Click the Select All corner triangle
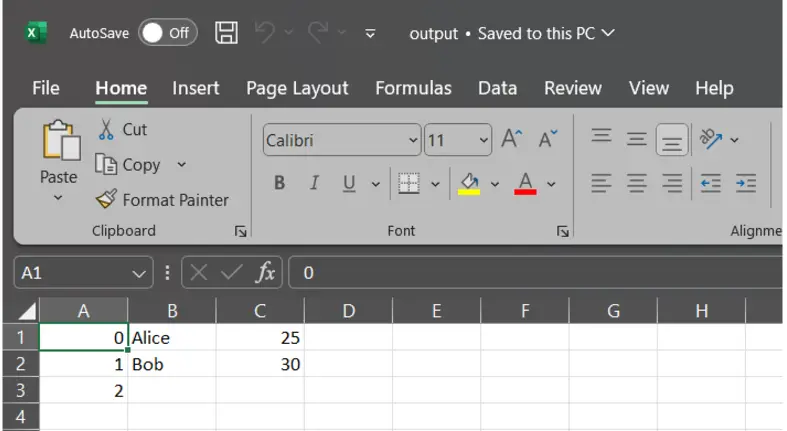The image size is (787, 431). [x=27, y=311]
